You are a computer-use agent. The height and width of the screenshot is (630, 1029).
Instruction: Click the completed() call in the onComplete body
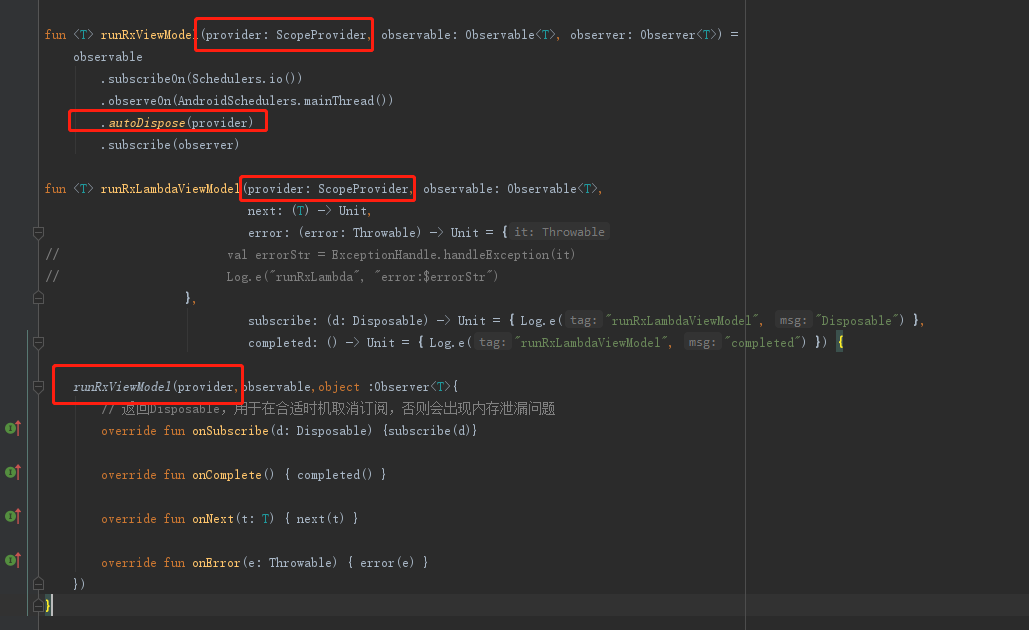tap(334, 474)
